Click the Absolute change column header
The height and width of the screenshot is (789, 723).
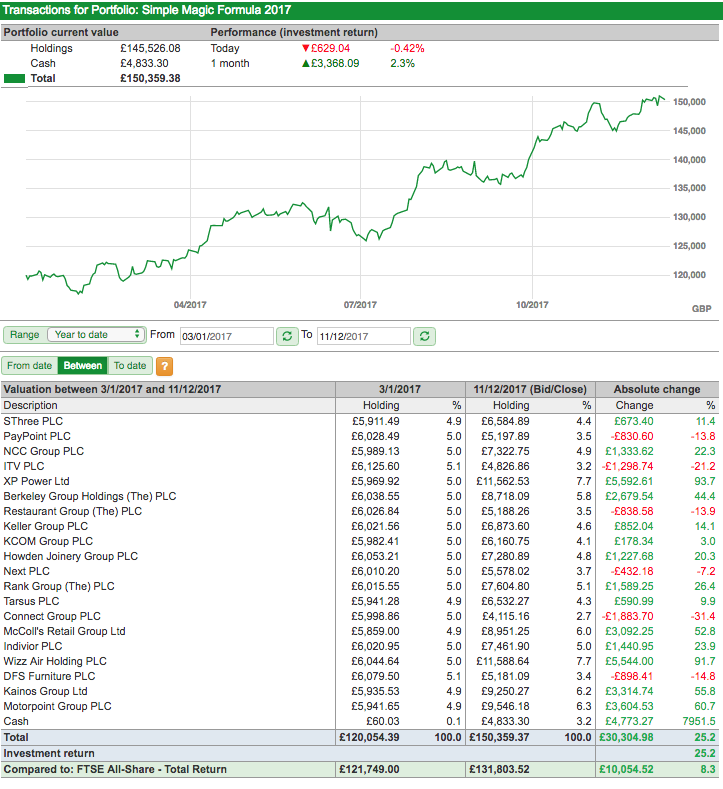tap(657, 389)
